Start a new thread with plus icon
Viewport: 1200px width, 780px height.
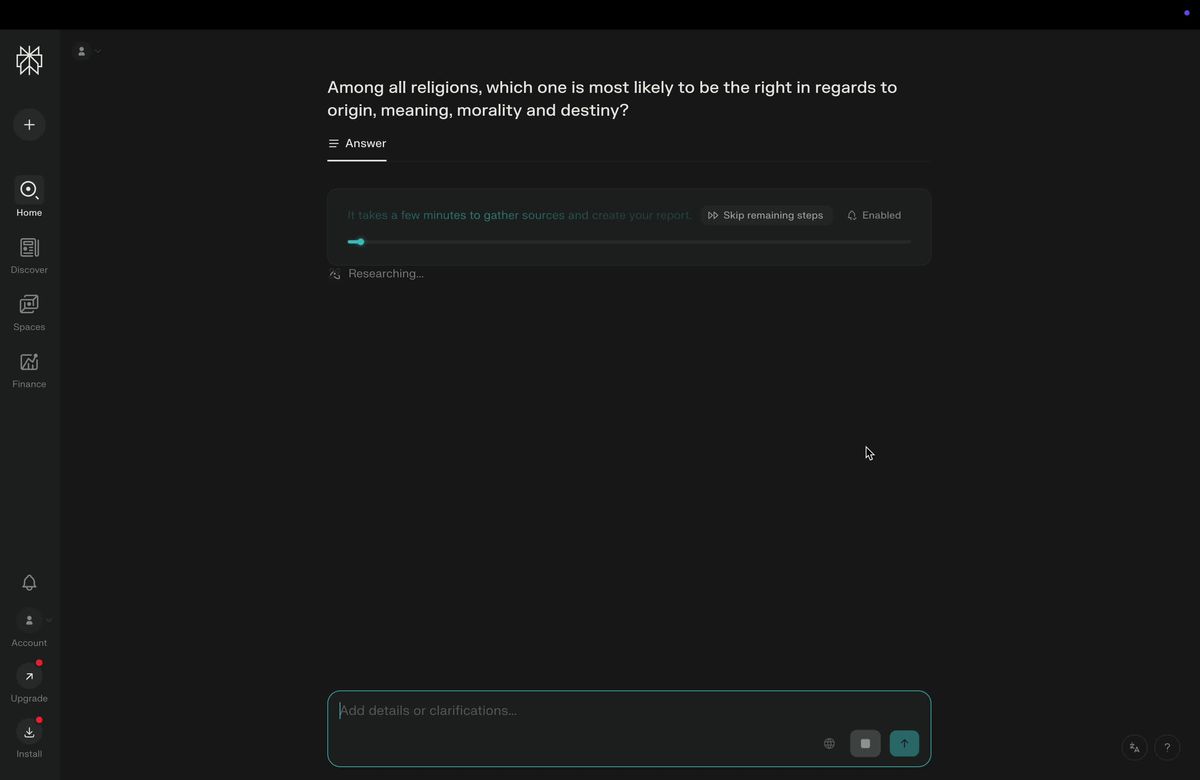coord(29,124)
